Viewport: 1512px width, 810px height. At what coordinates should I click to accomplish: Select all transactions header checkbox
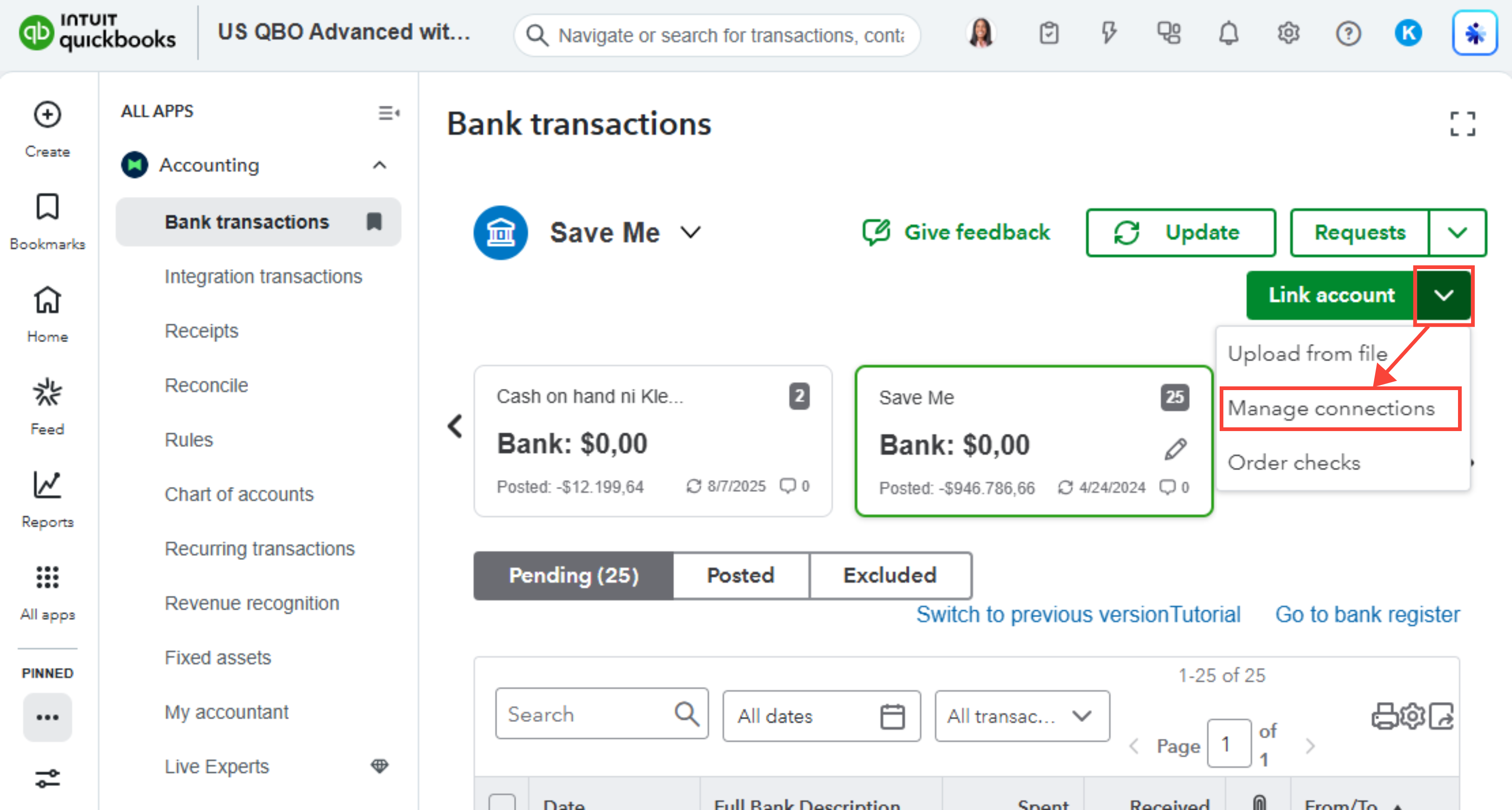(502, 802)
